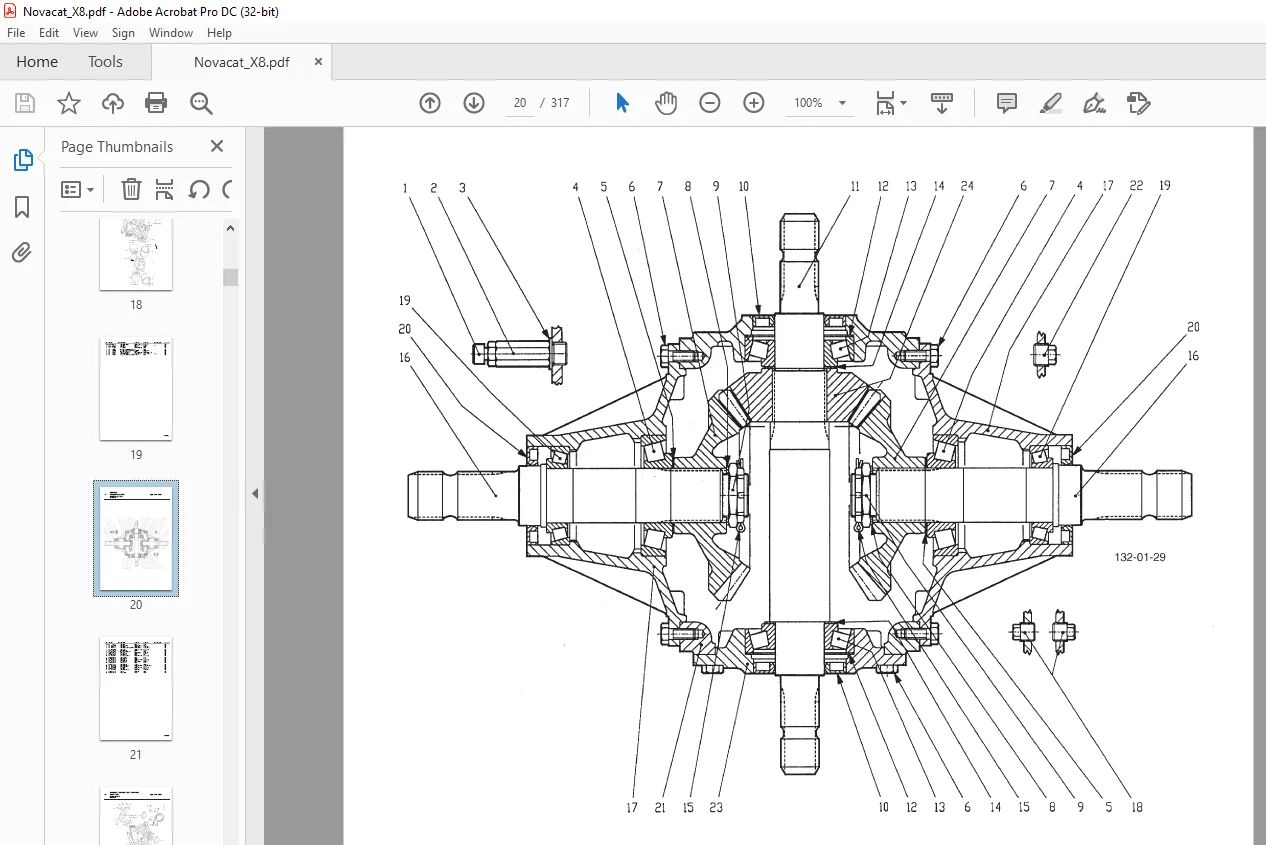Open the Edit menu
This screenshot has width=1266, height=845.
point(49,33)
